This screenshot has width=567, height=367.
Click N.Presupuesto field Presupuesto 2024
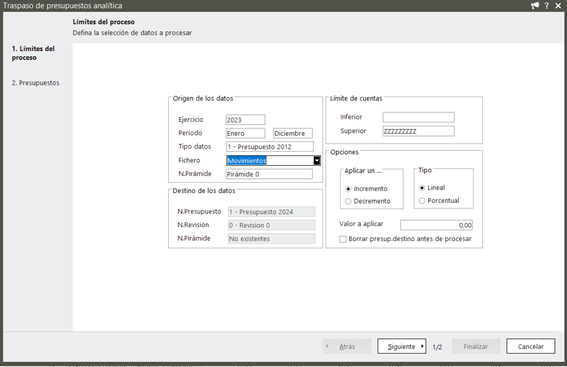pos(272,212)
